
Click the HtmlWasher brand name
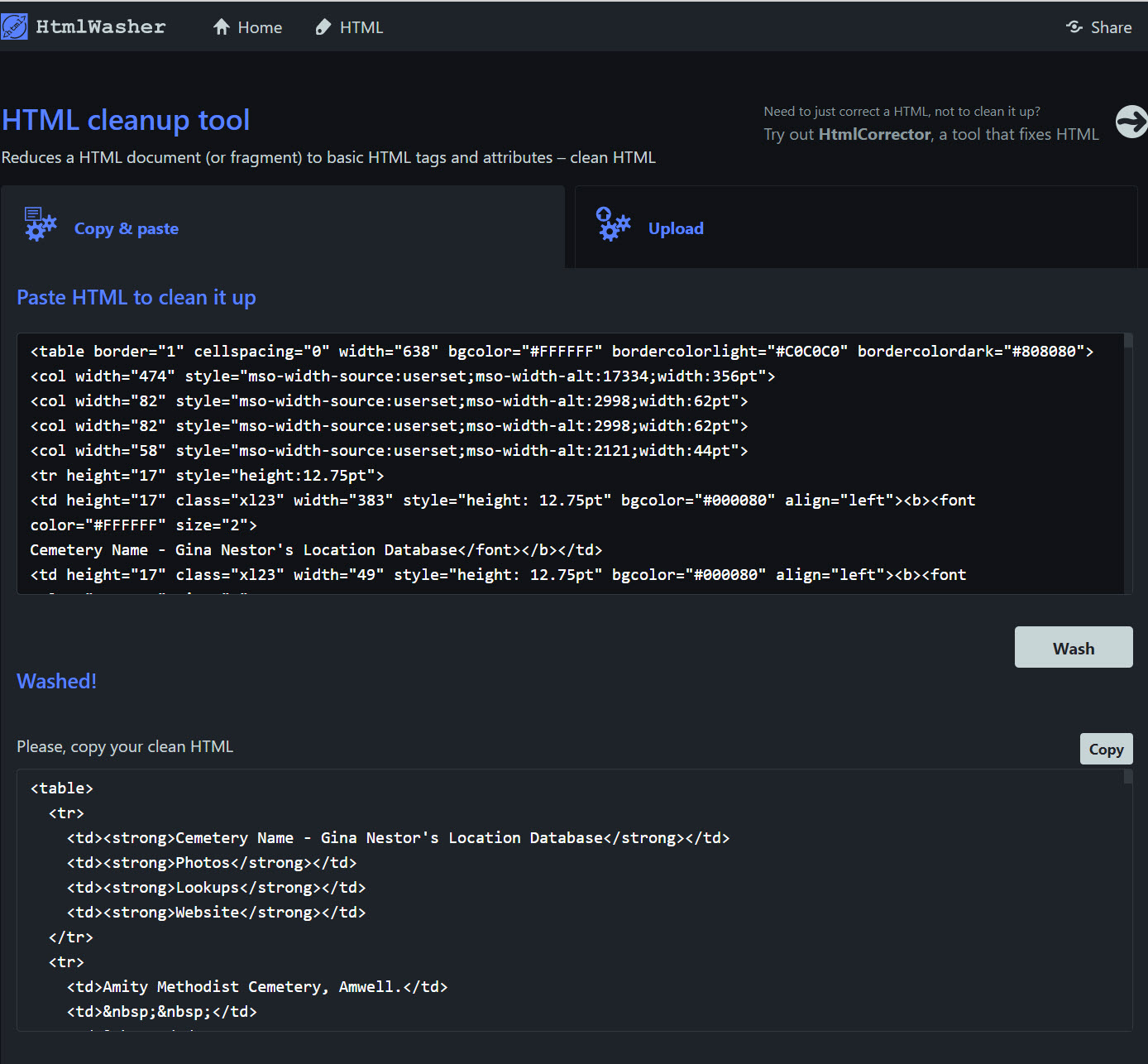[x=101, y=27]
